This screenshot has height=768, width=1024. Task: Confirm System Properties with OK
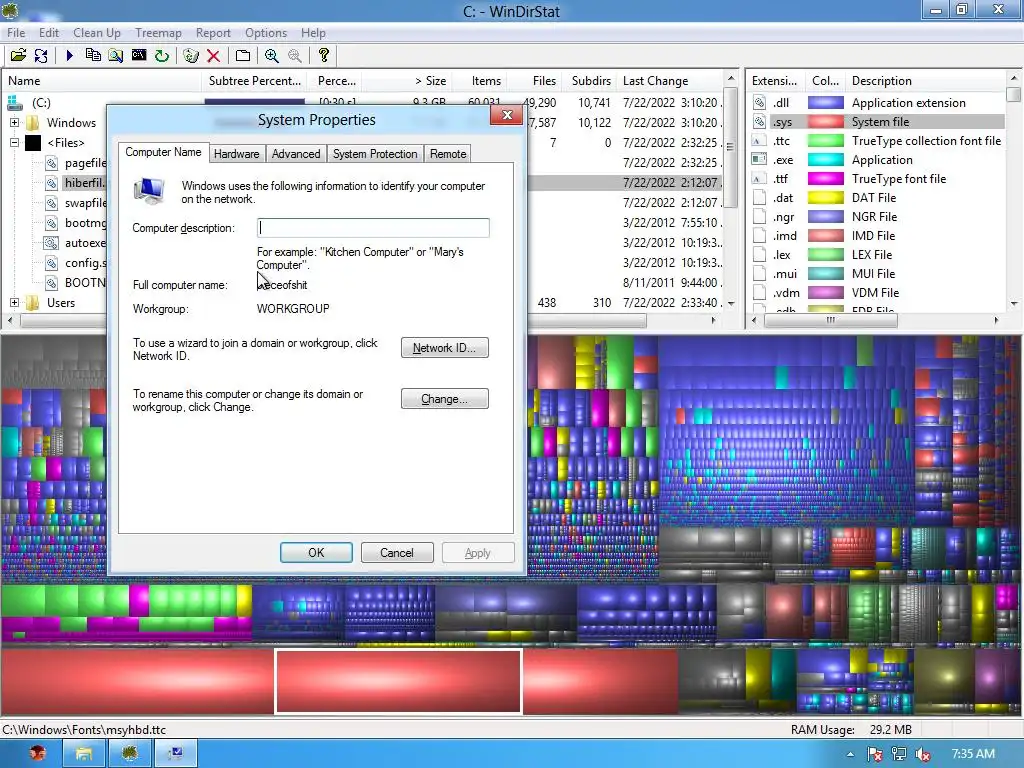pos(316,552)
